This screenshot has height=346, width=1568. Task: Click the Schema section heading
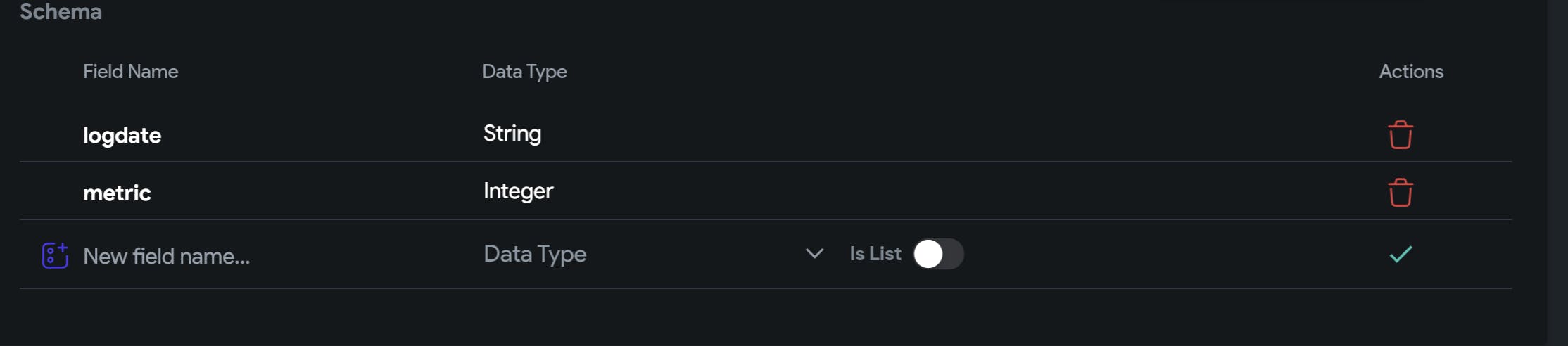[x=61, y=11]
